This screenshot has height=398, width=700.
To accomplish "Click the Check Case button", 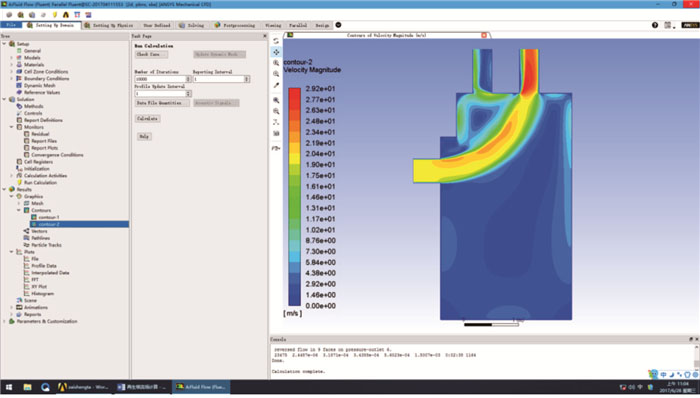I will coord(151,54).
